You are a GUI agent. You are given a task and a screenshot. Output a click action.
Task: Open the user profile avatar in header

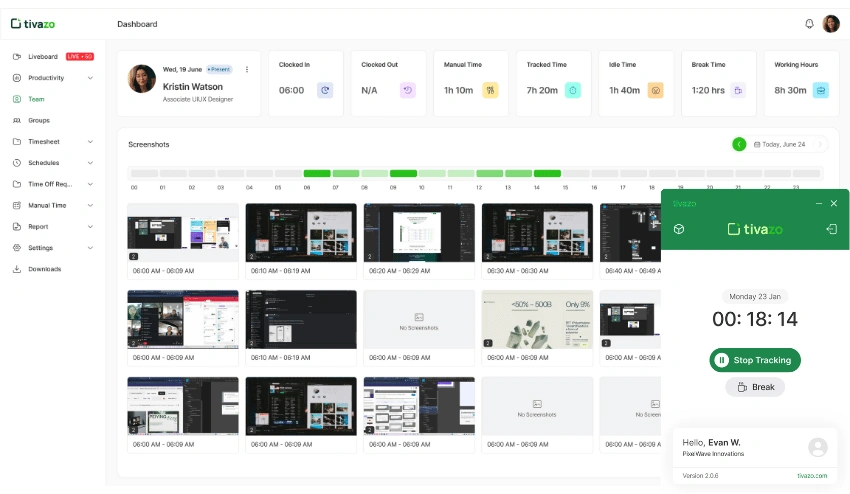pos(831,24)
